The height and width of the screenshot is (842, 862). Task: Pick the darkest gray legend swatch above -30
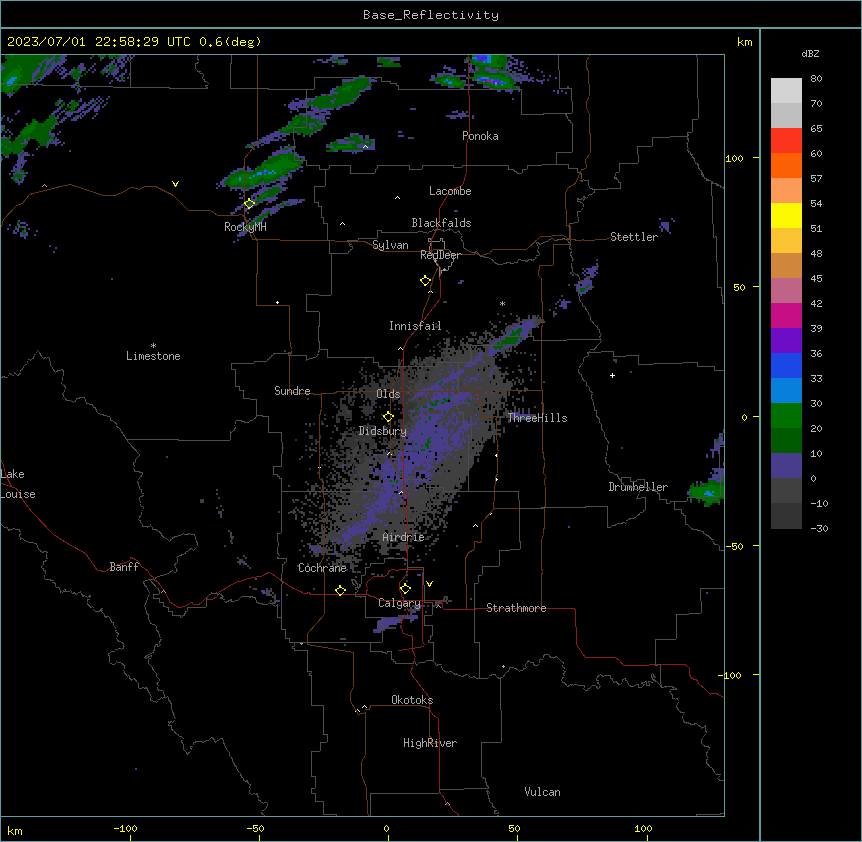click(786, 516)
